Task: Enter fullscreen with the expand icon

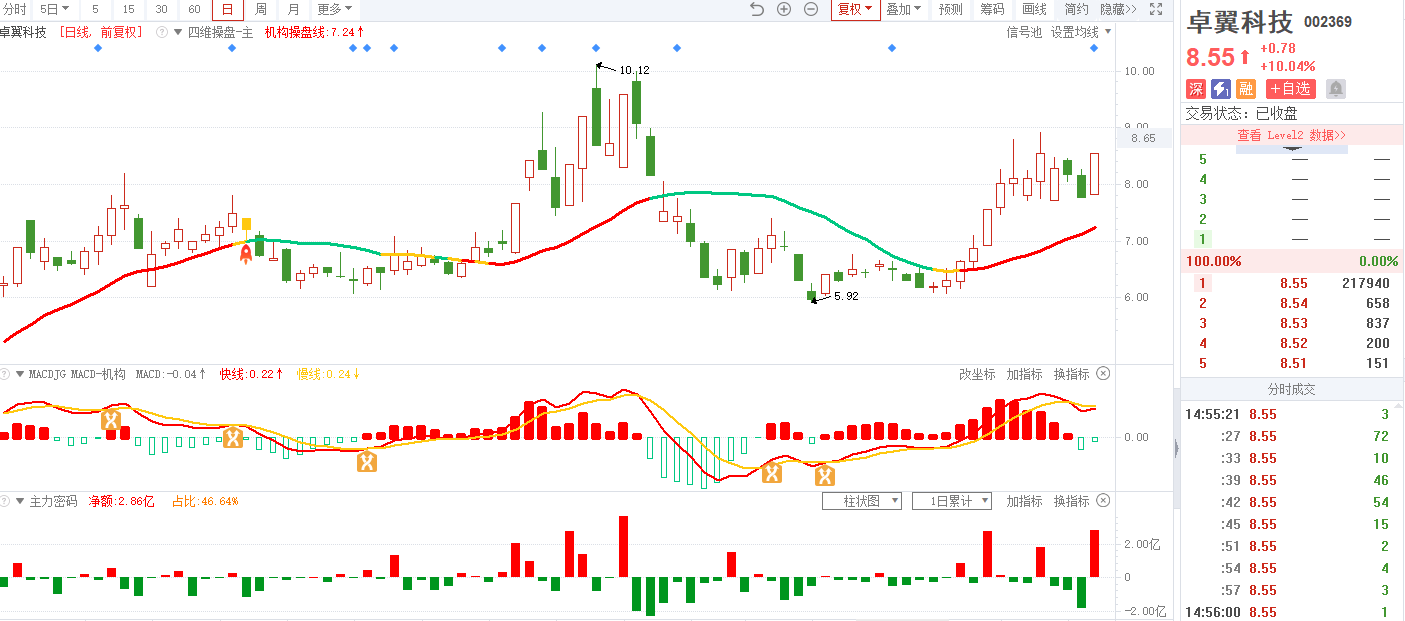Action: (x=1156, y=9)
